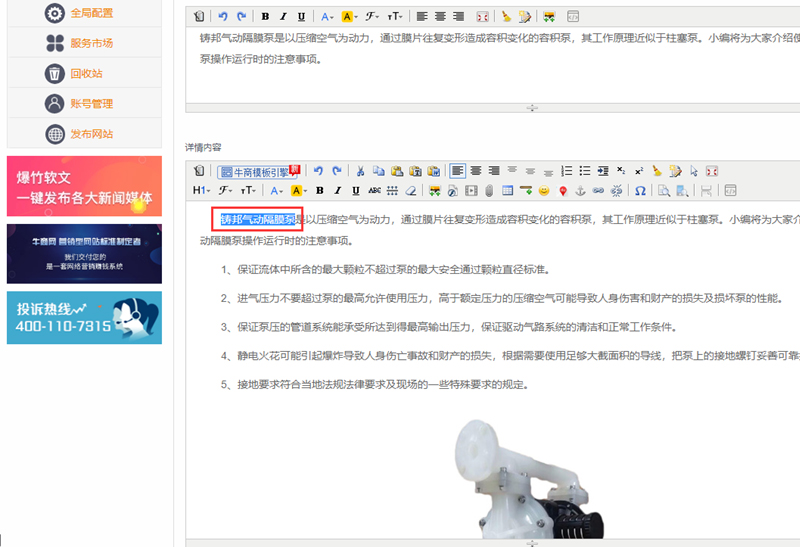The image size is (800, 547).
Task: Toggle center align in detail editor
Action: (476, 171)
